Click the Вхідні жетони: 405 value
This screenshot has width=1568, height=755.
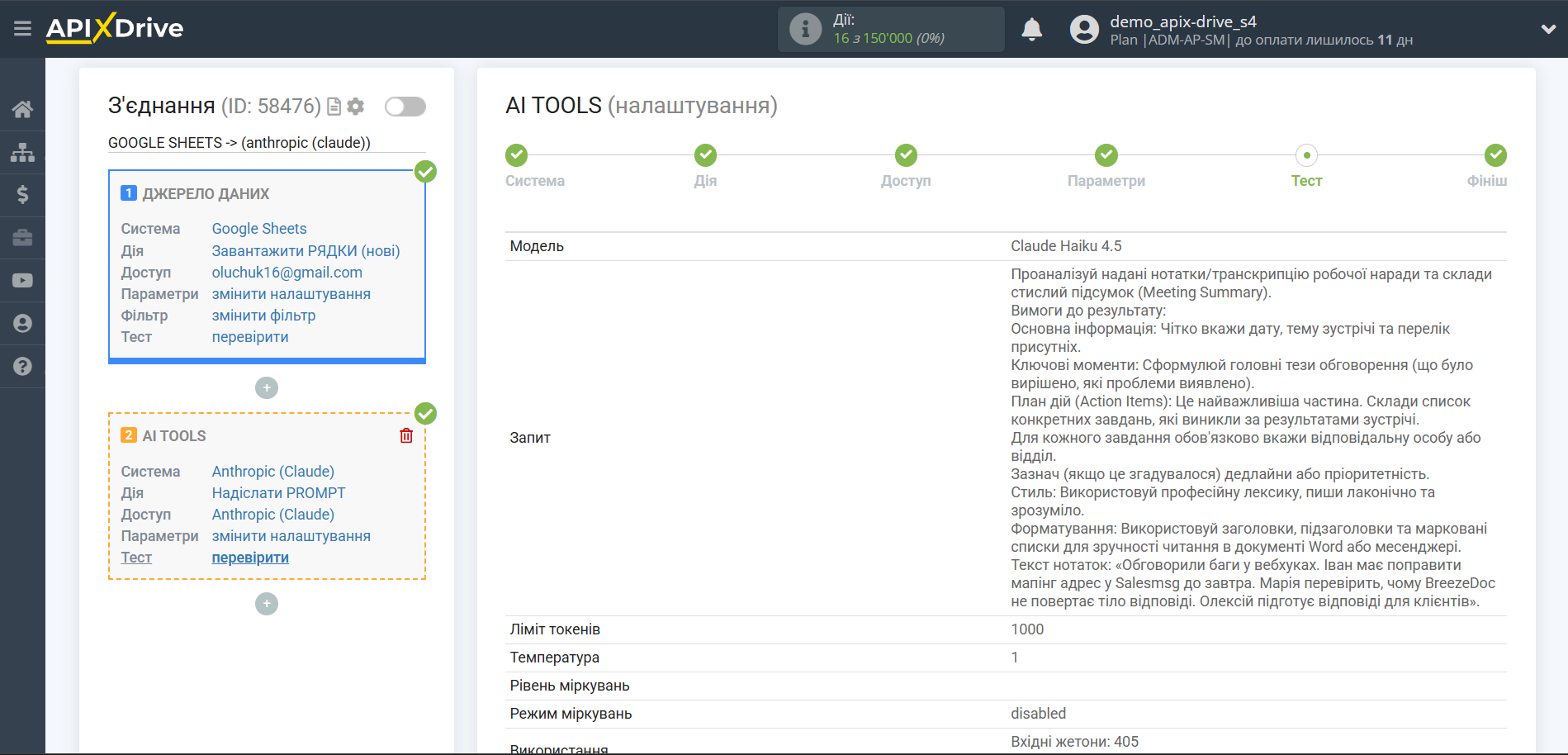1074,742
